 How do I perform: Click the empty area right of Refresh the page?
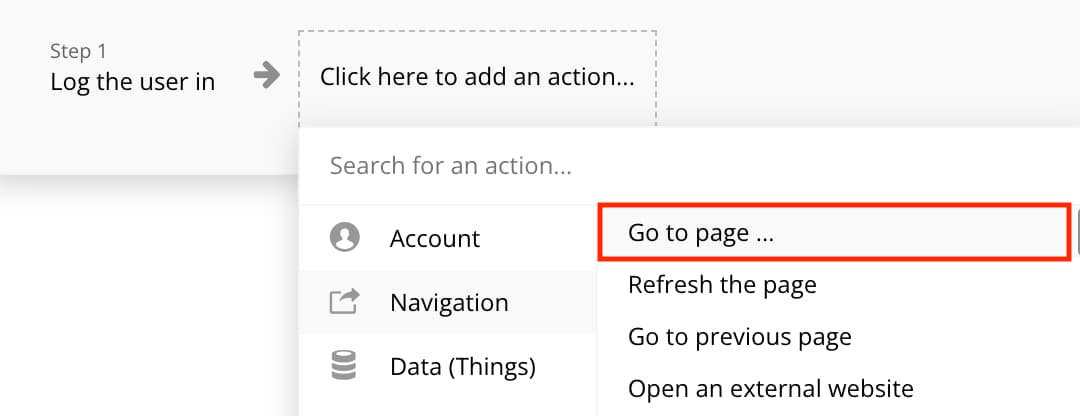click(944, 284)
